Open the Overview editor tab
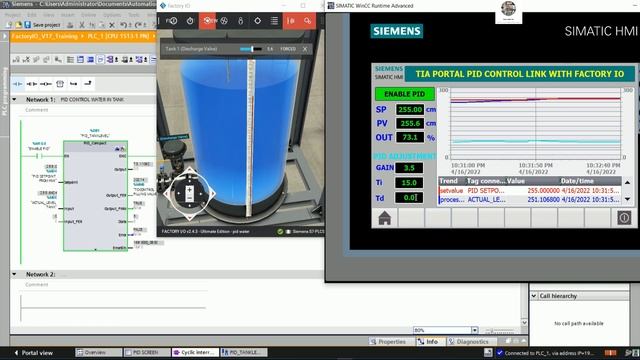The image size is (640, 360). point(98,352)
